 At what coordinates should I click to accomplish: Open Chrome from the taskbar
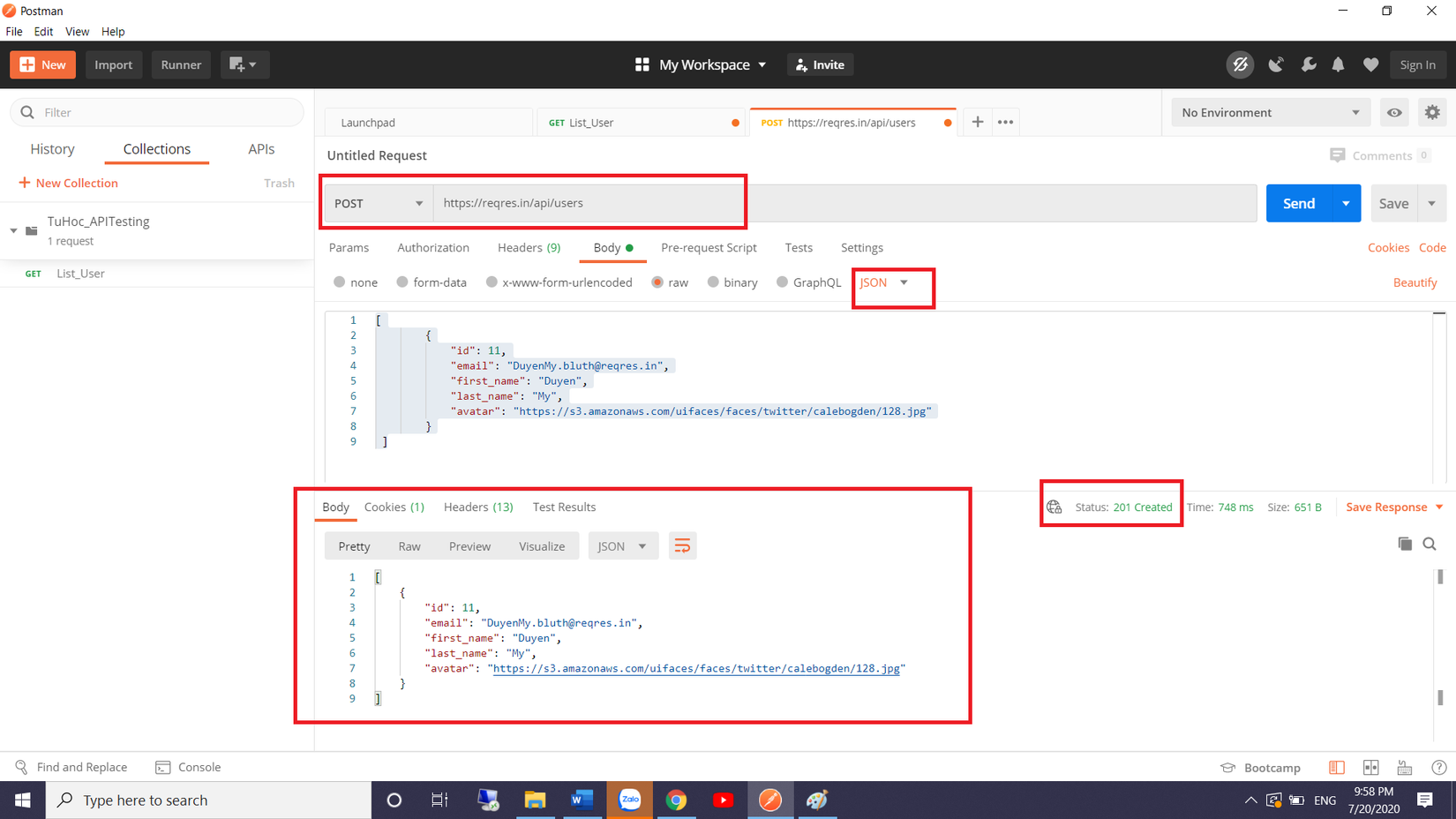(x=676, y=800)
